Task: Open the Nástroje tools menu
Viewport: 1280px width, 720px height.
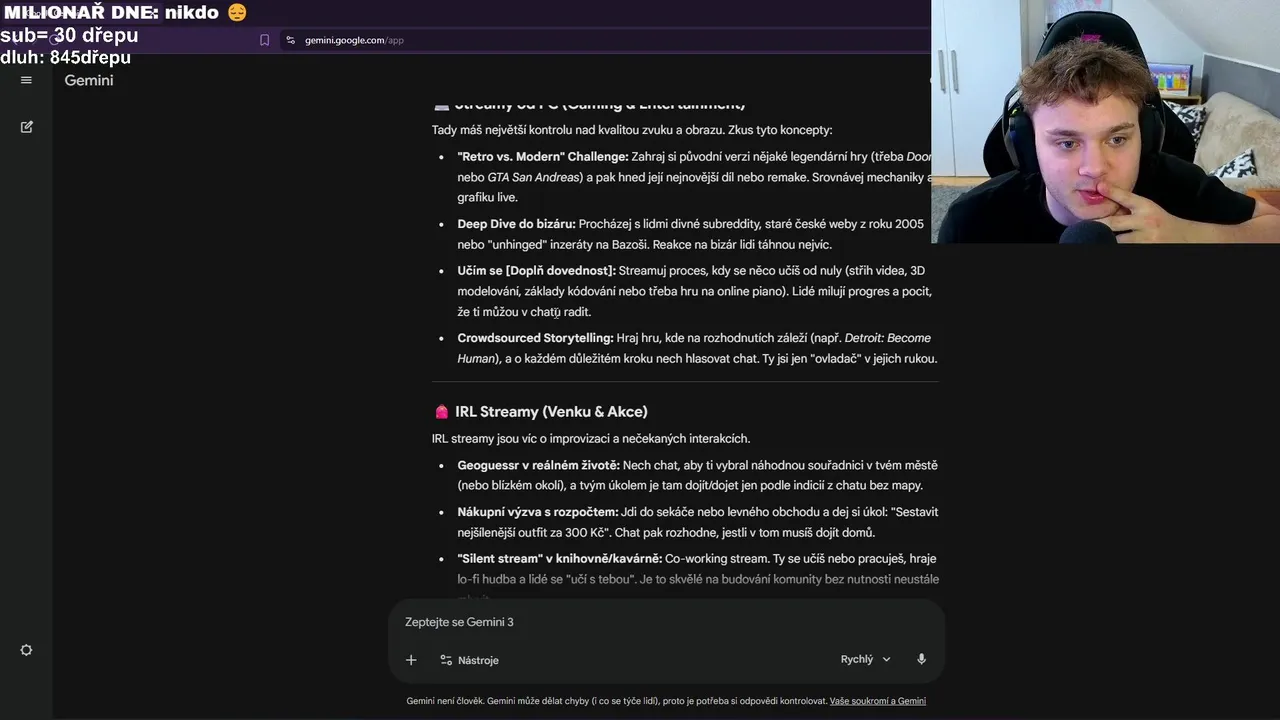Action: click(469, 660)
